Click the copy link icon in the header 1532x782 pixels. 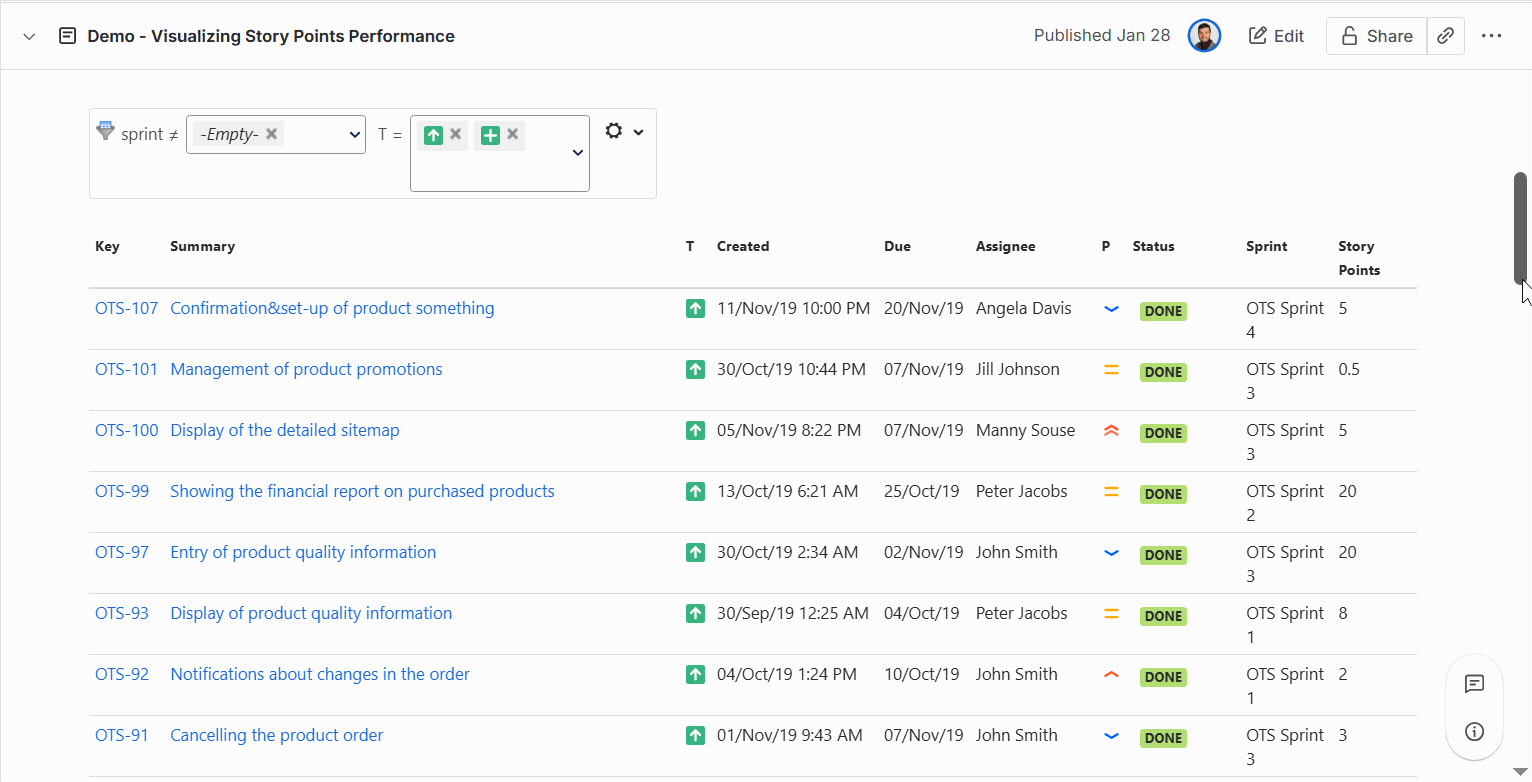1445,35
